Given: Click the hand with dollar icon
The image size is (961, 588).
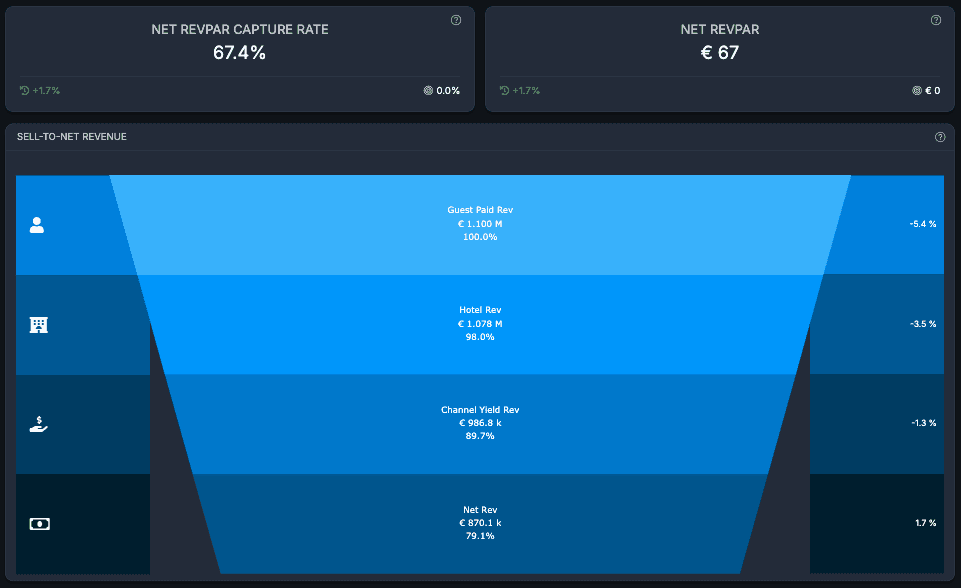Looking at the screenshot, I should [x=39, y=424].
